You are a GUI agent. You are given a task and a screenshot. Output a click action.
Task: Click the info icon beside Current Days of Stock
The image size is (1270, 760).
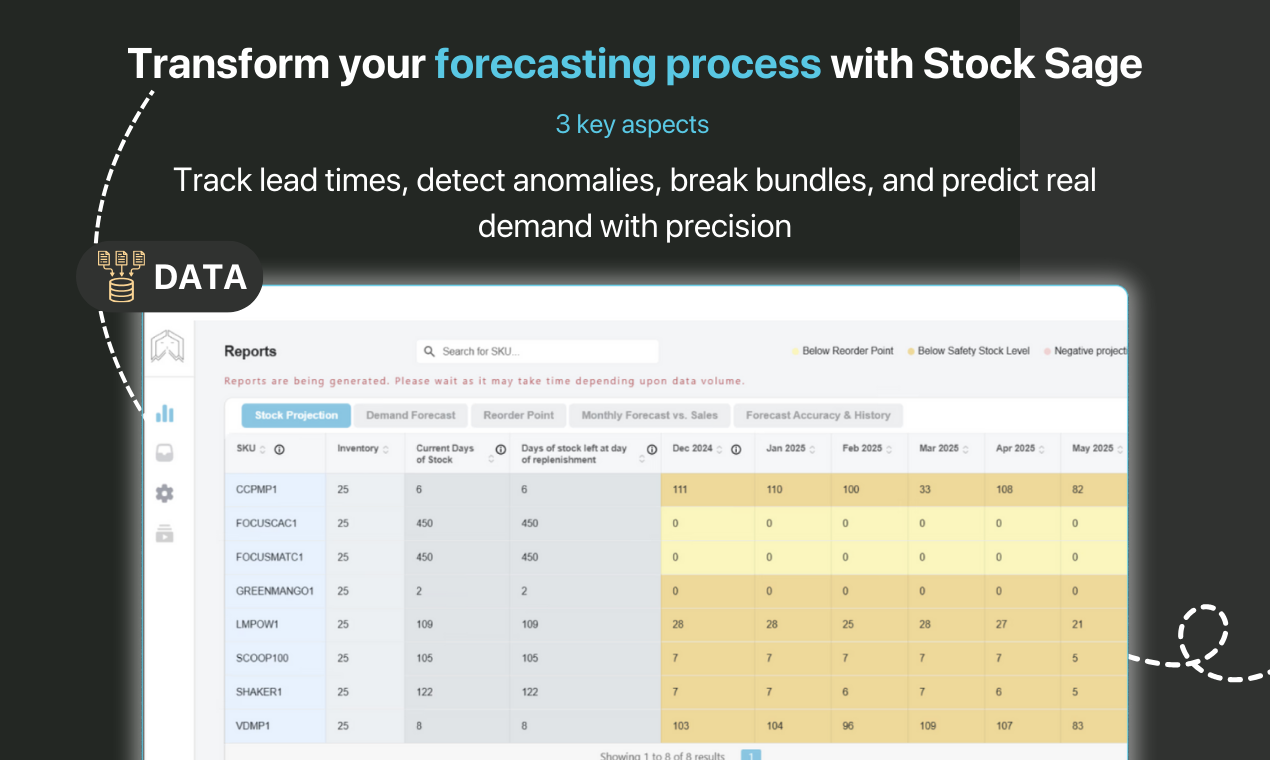pos(500,449)
